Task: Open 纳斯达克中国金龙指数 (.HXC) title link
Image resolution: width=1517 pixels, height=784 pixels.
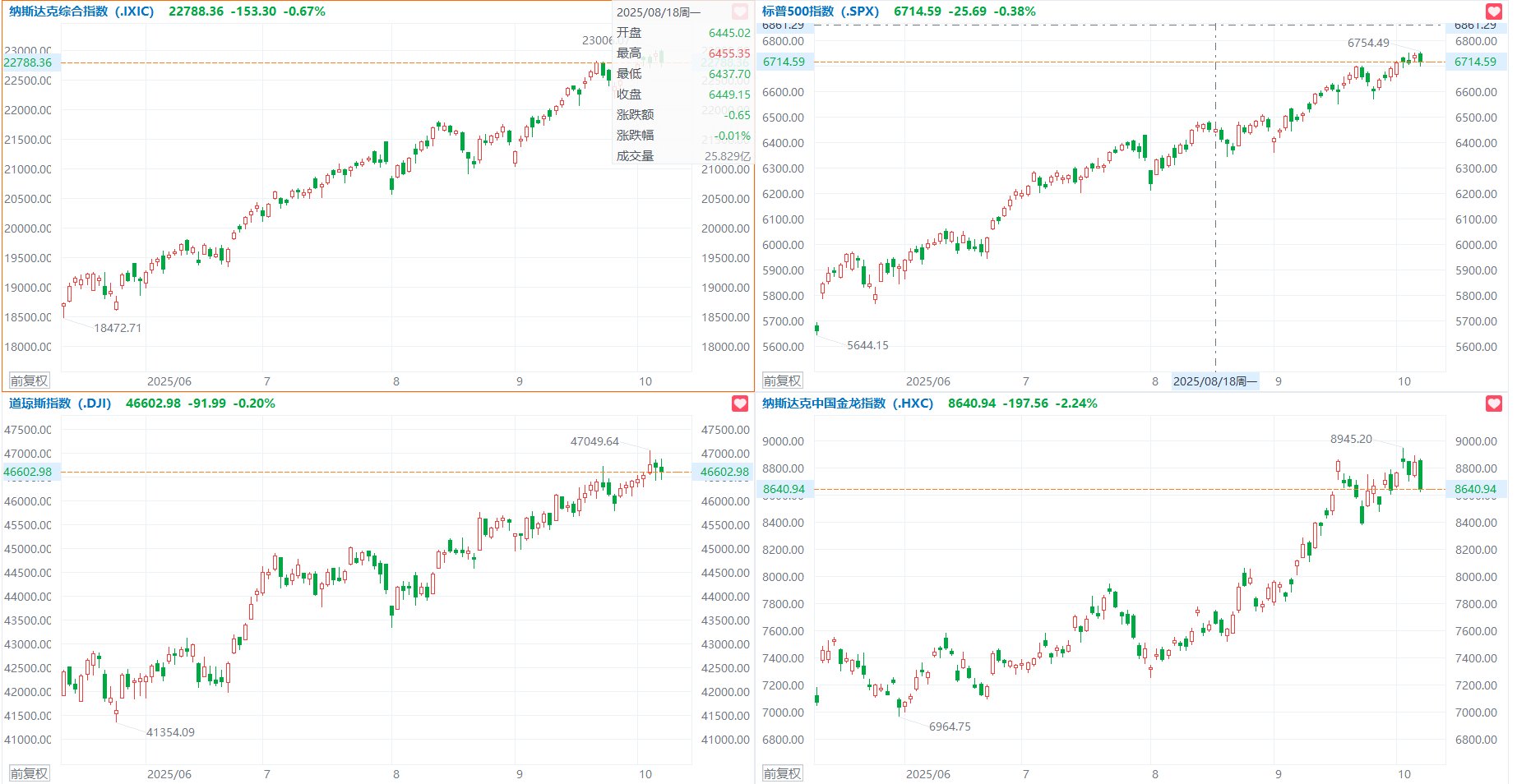Action: (x=847, y=404)
